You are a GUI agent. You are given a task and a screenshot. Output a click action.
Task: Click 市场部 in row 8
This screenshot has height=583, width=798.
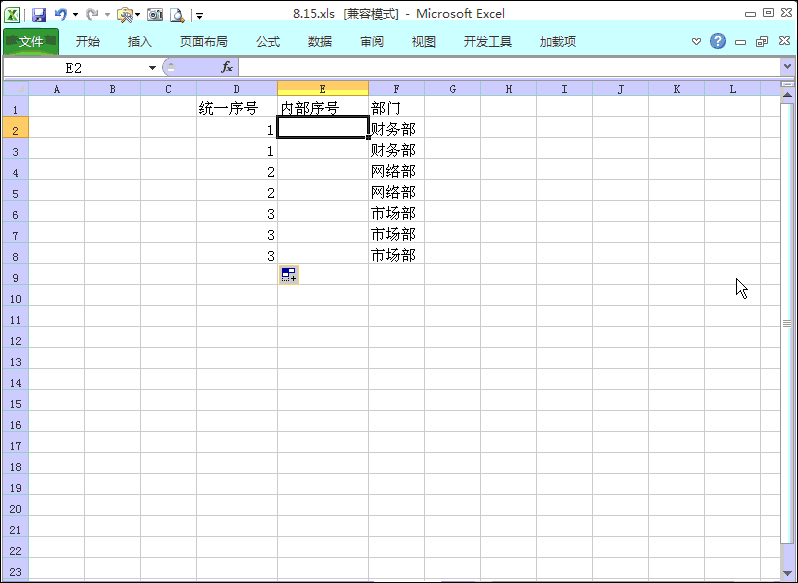[396, 253]
